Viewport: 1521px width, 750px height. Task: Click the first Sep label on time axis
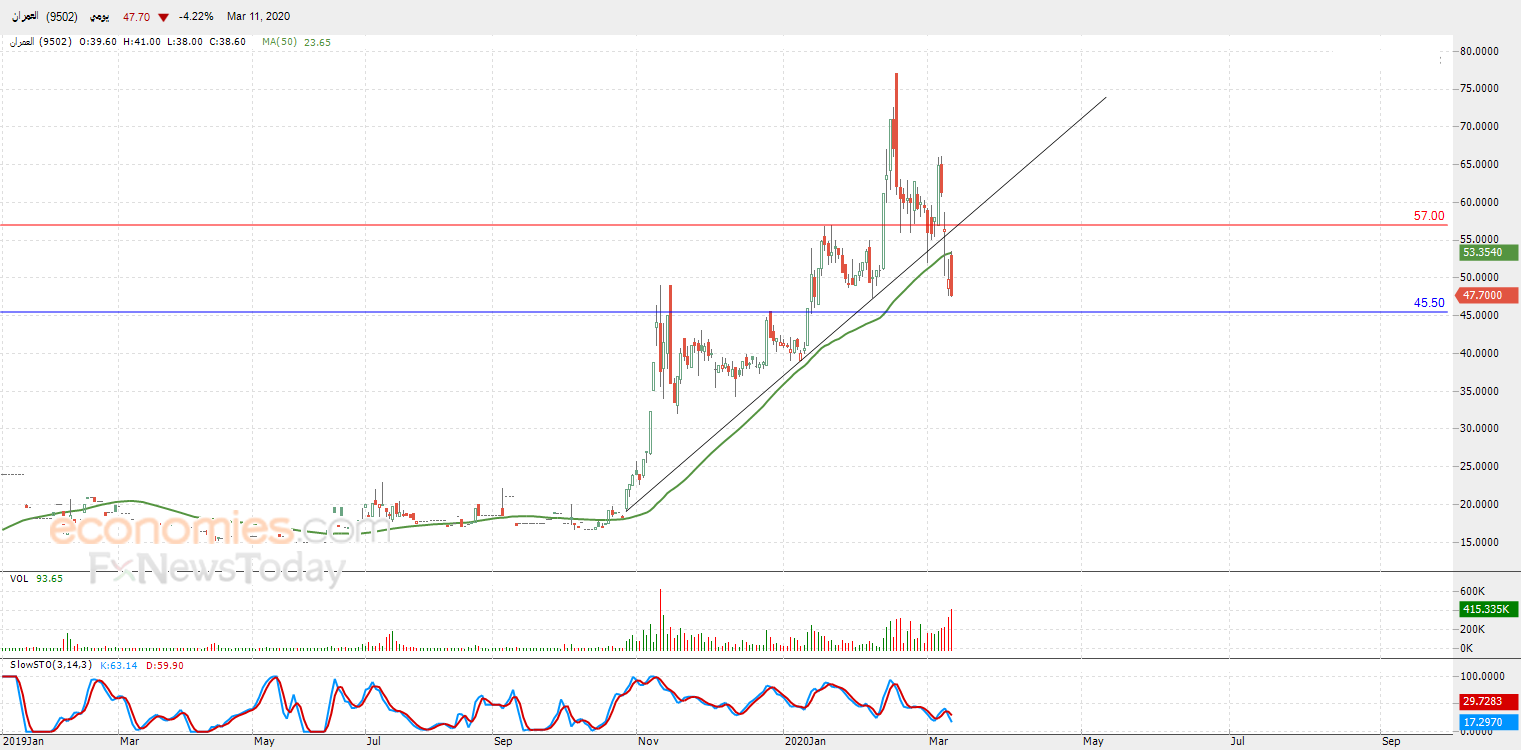point(503,742)
